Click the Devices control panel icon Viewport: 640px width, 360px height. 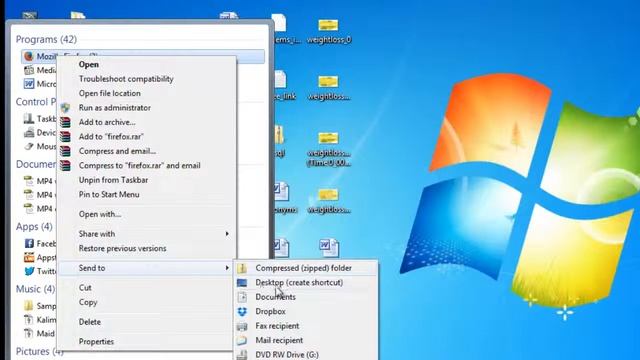click(29, 132)
